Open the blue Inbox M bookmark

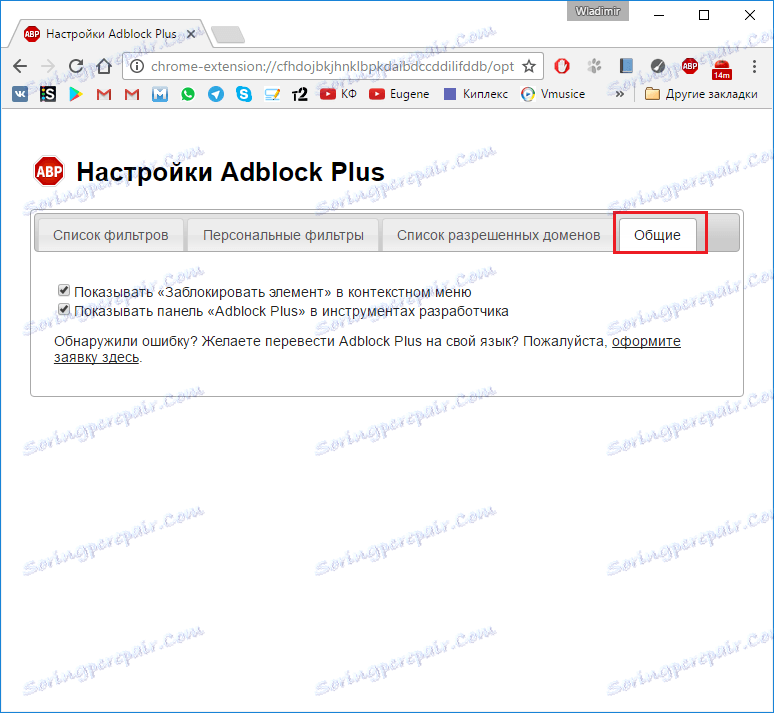pyautogui.click(x=159, y=94)
